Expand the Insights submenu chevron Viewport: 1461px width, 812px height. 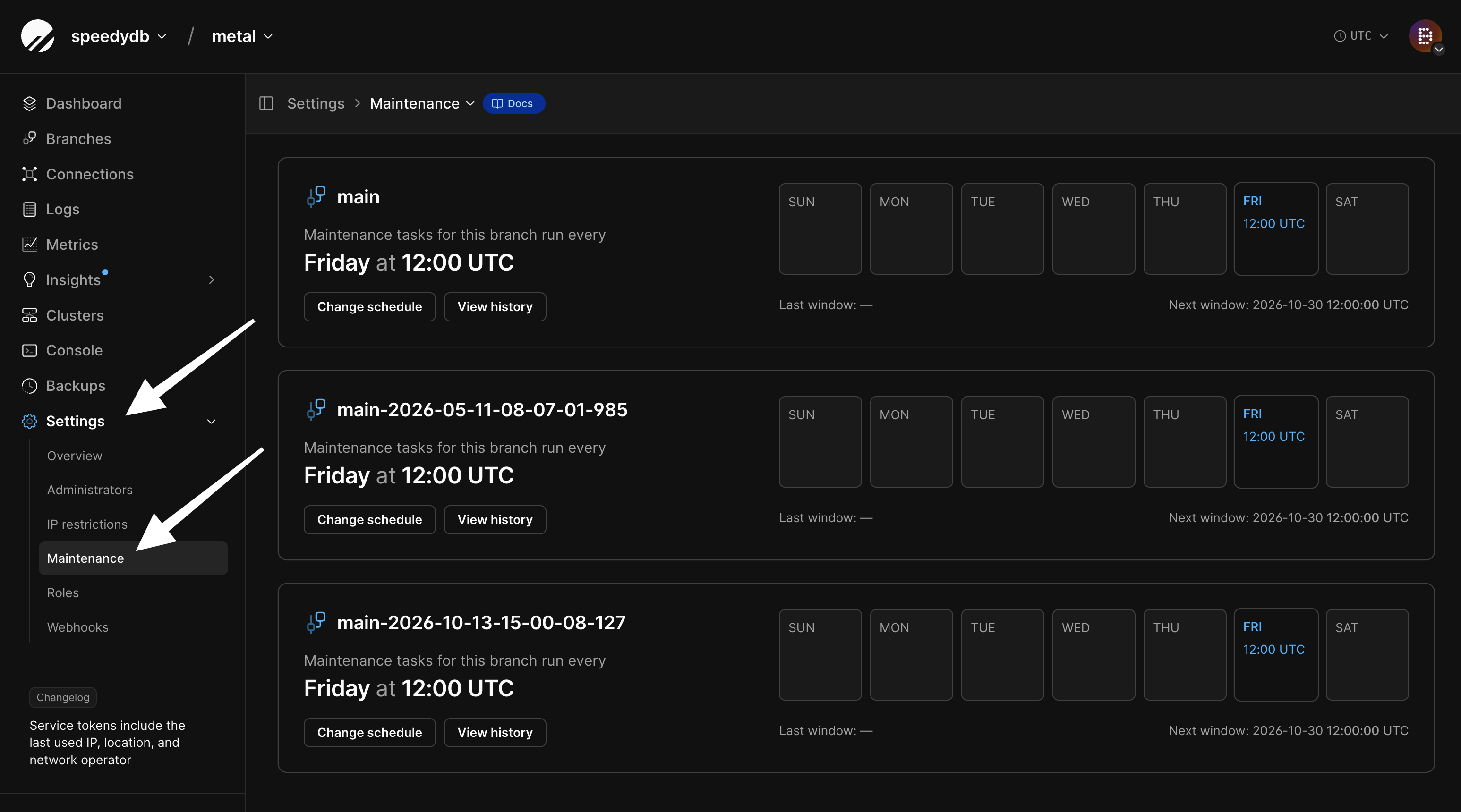point(212,279)
